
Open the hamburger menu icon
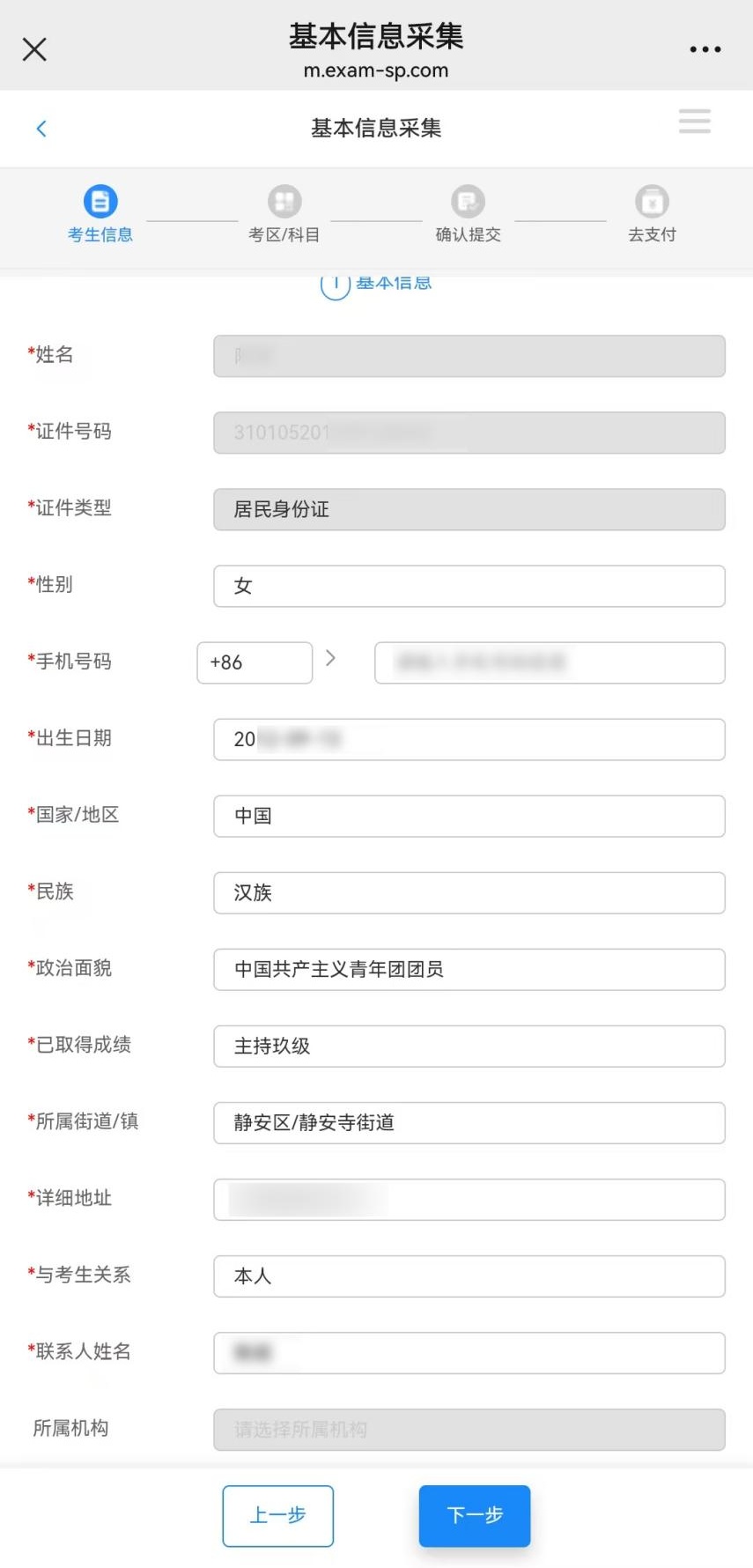pyautogui.click(x=694, y=122)
